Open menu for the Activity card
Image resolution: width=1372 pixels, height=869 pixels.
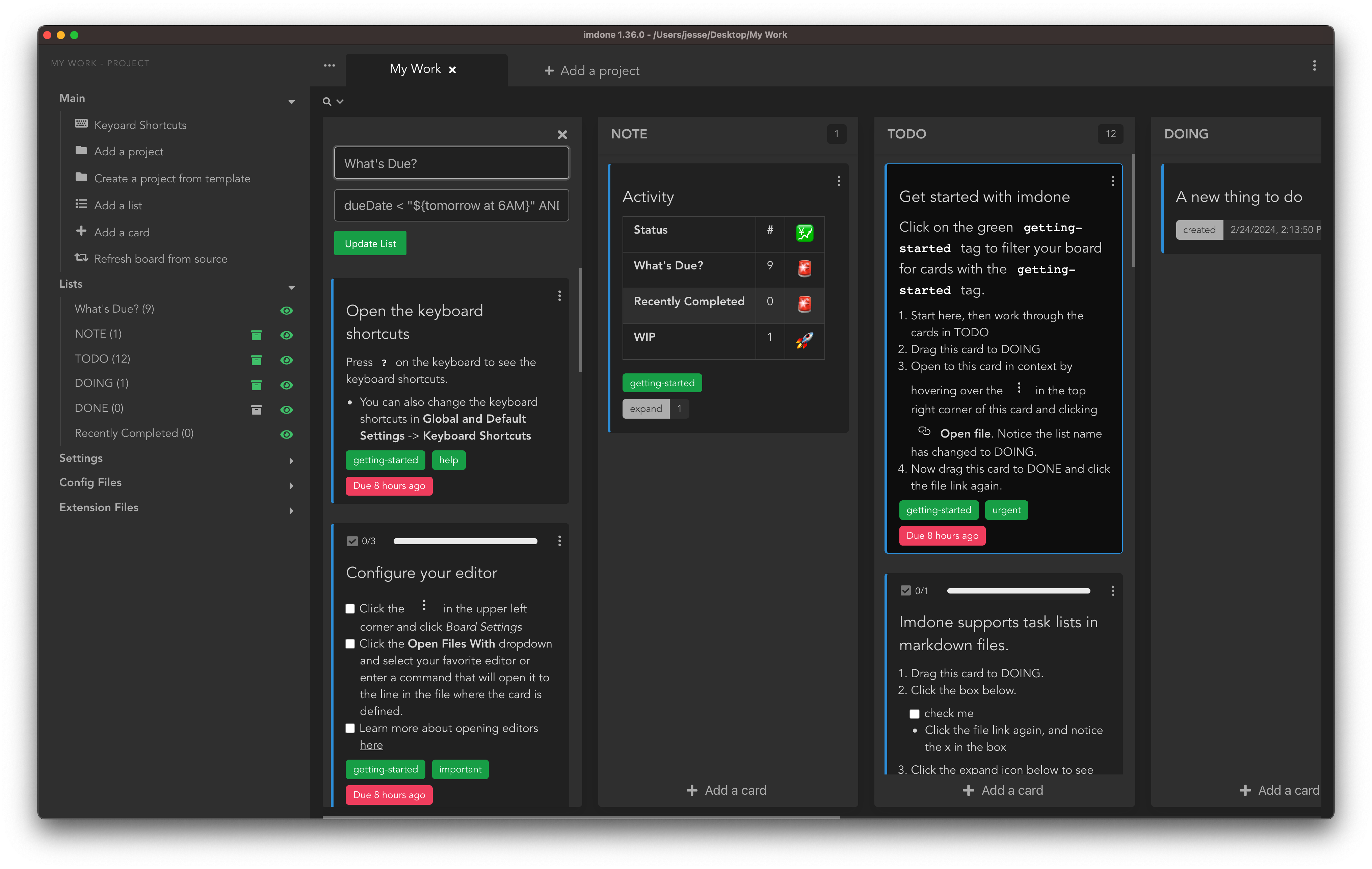839,181
